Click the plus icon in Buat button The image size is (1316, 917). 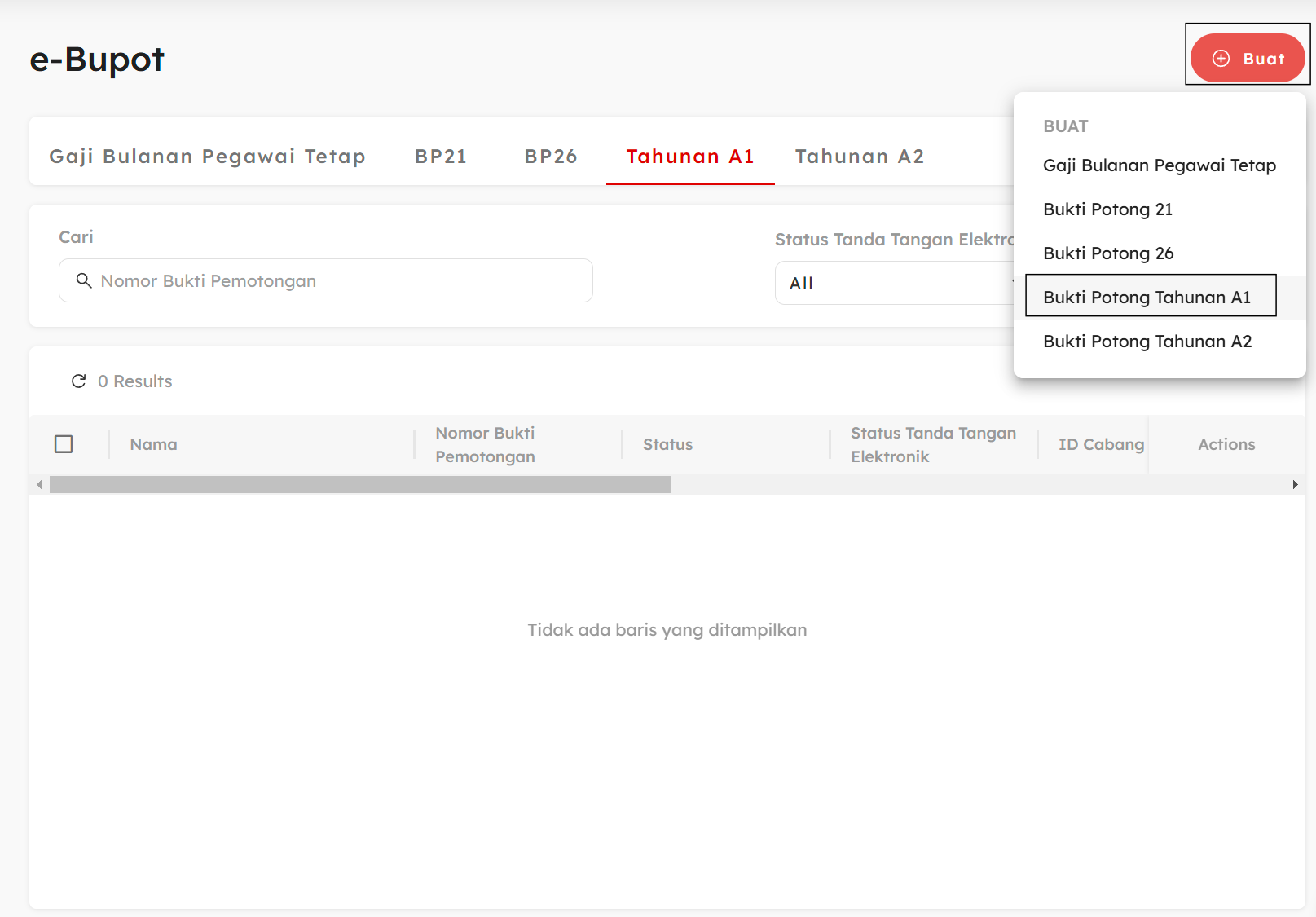pyautogui.click(x=1221, y=59)
